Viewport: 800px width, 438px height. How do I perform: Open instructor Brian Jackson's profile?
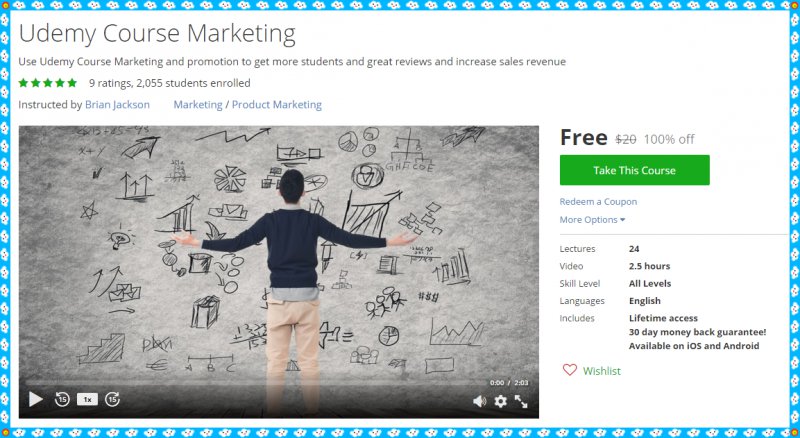[117, 105]
